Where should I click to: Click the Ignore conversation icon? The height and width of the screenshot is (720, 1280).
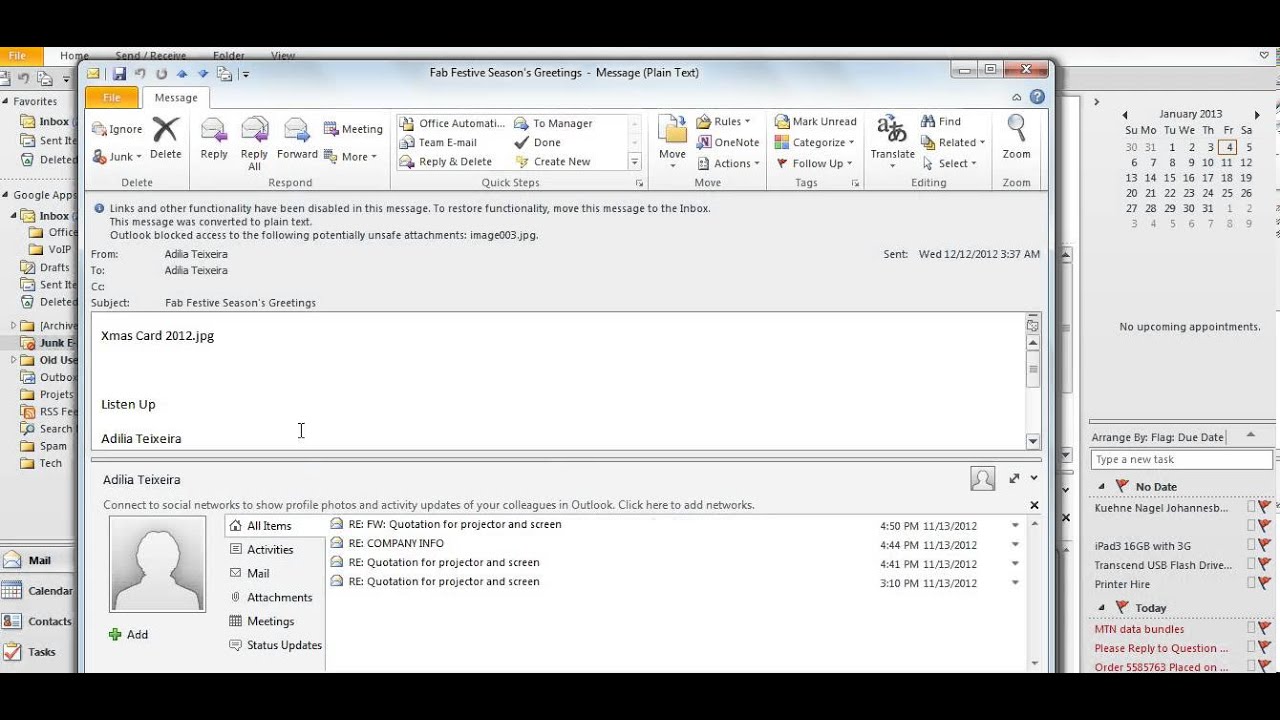click(100, 129)
